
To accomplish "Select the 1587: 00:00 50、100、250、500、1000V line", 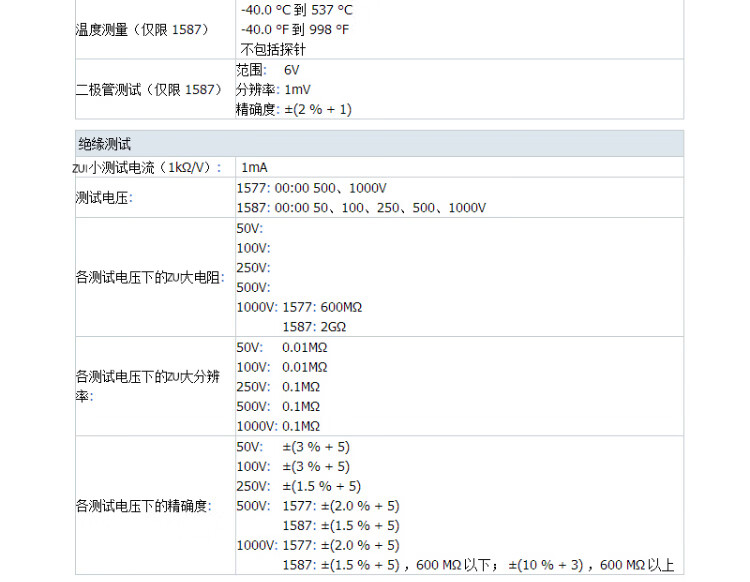I will coord(361,208).
